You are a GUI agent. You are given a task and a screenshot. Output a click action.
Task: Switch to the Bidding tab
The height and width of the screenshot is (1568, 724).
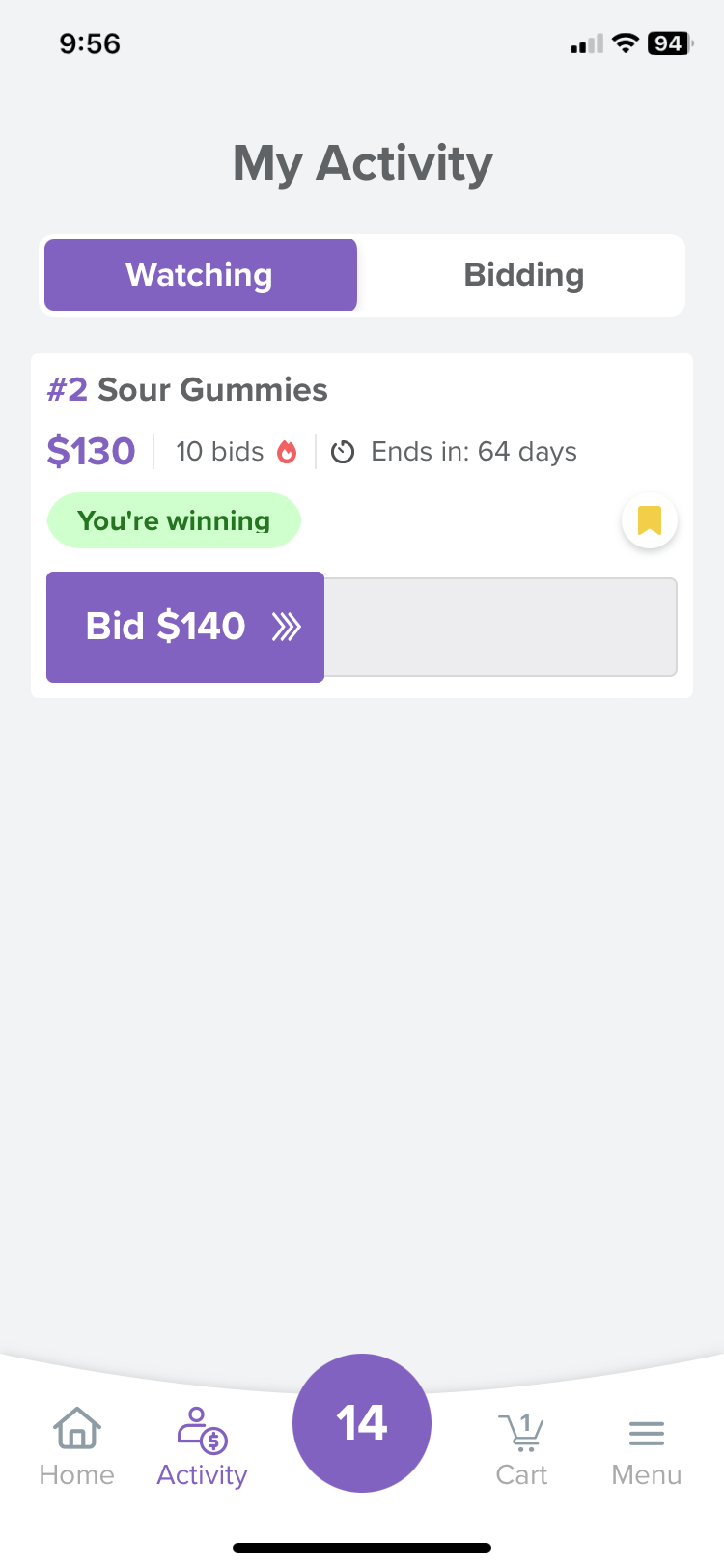[x=524, y=275]
